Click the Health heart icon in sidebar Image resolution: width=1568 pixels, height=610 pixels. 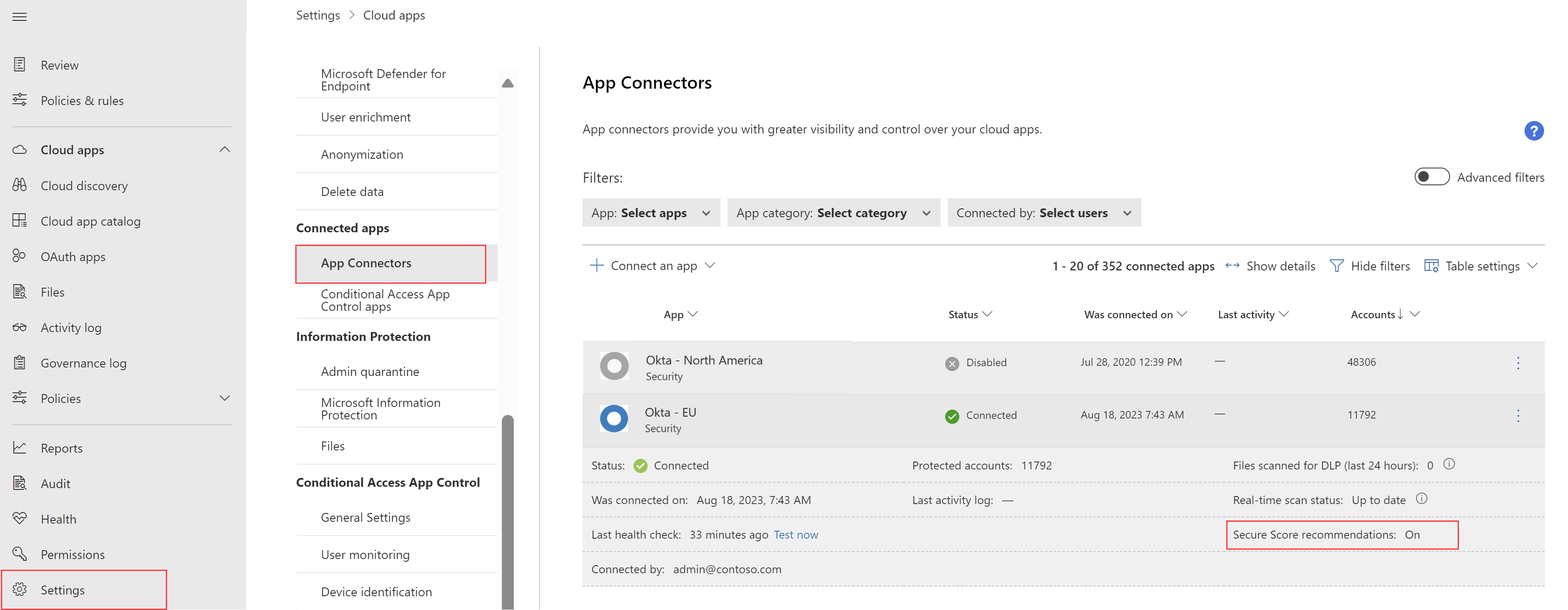click(x=20, y=519)
